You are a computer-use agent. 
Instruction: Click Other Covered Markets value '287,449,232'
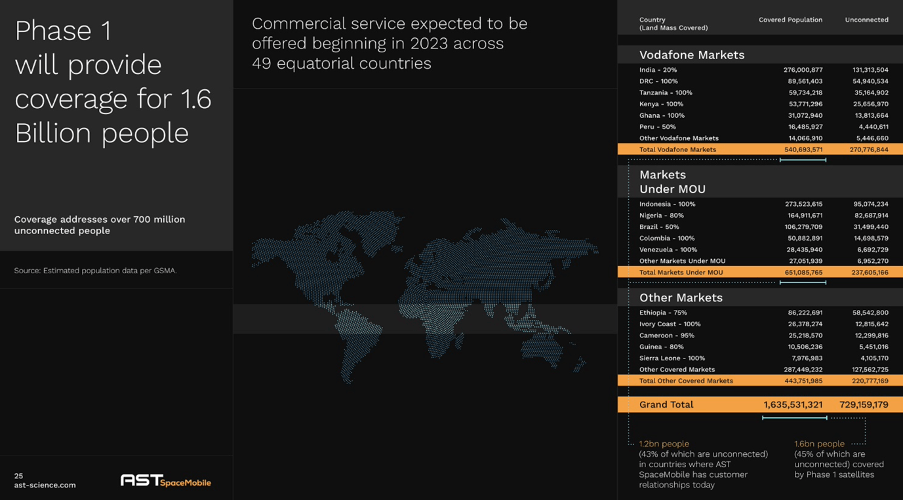click(x=804, y=370)
